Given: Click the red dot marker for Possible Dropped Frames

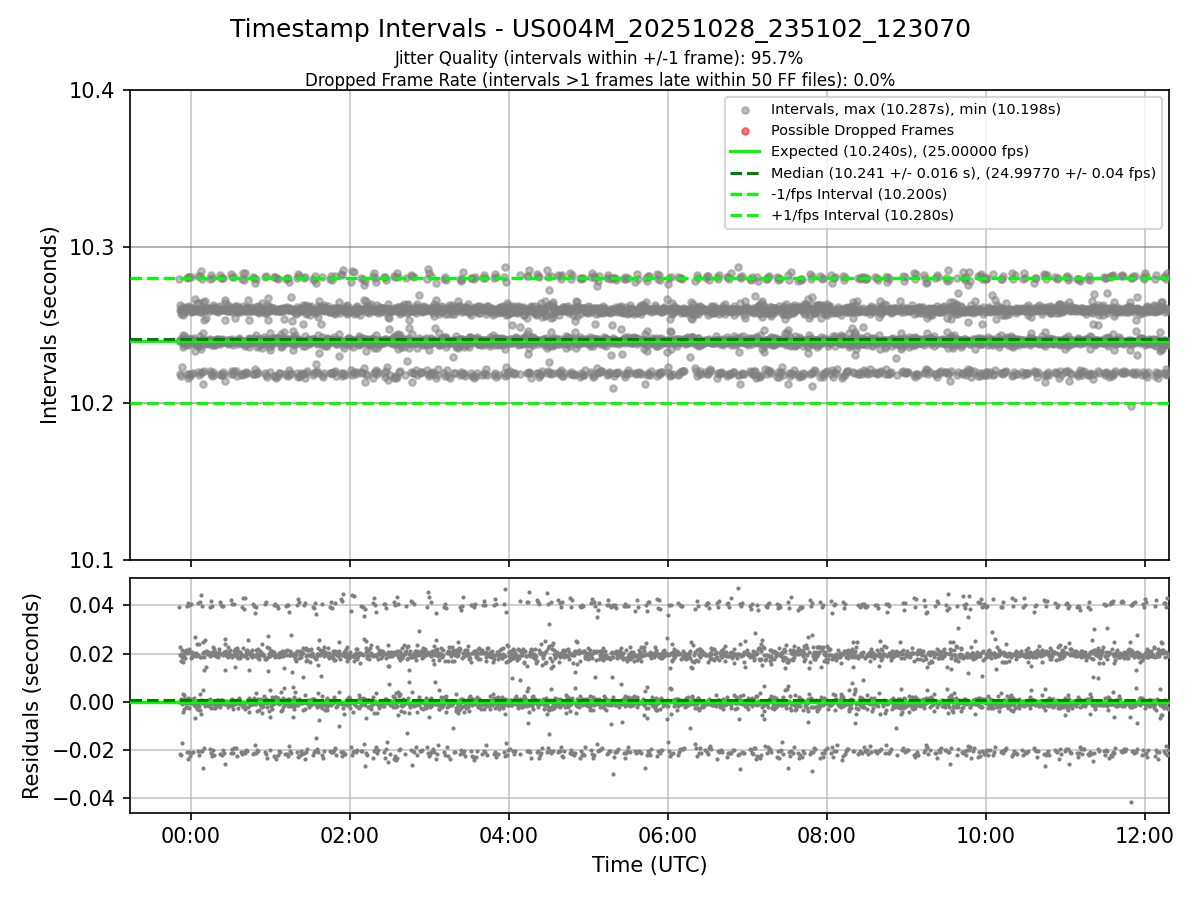Looking at the screenshot, I should click(x=745, y=131).
